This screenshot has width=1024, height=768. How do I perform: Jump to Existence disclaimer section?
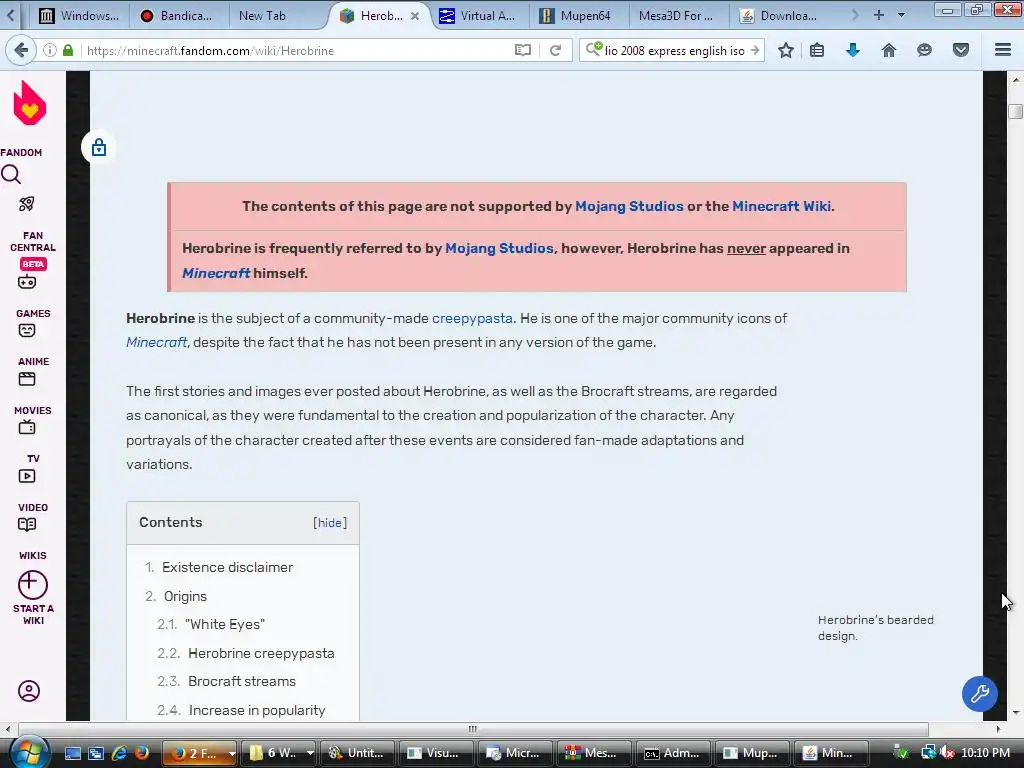(227, 567)
